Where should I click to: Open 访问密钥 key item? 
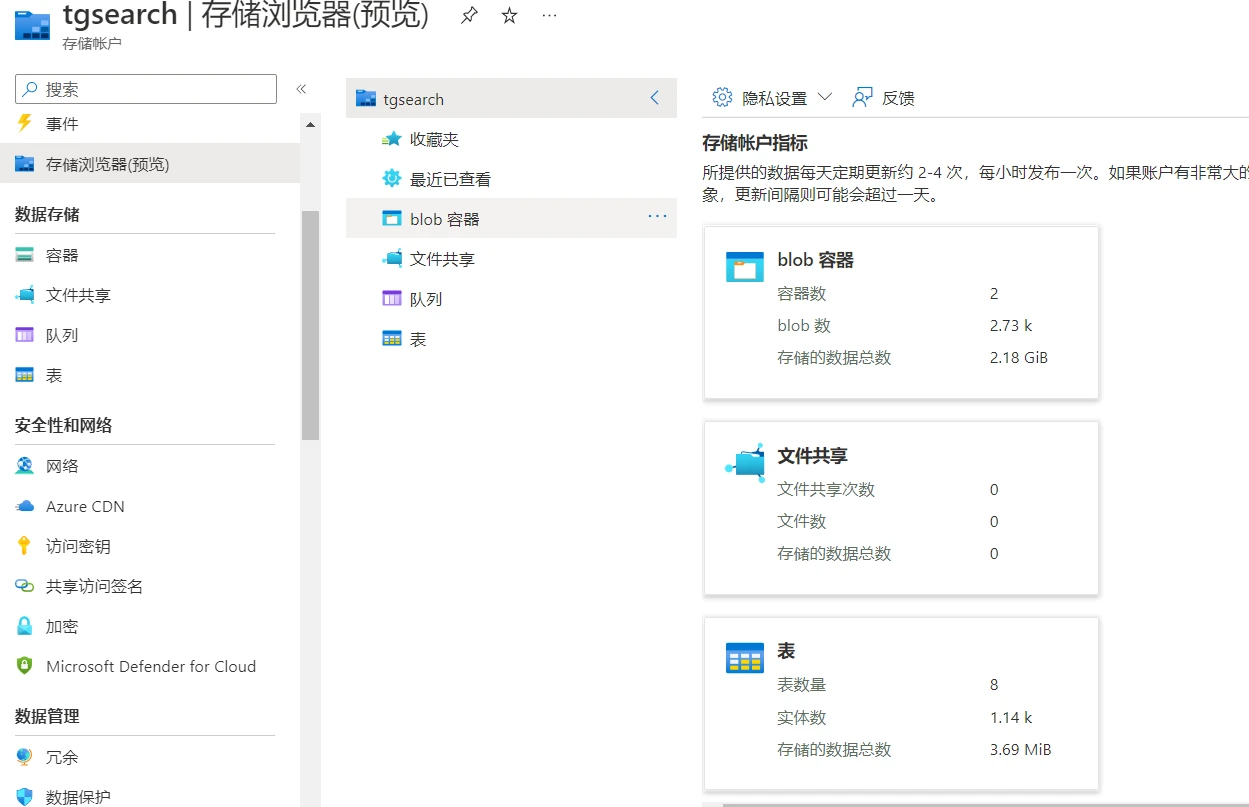pyautogui.click(x=78, y=546)
